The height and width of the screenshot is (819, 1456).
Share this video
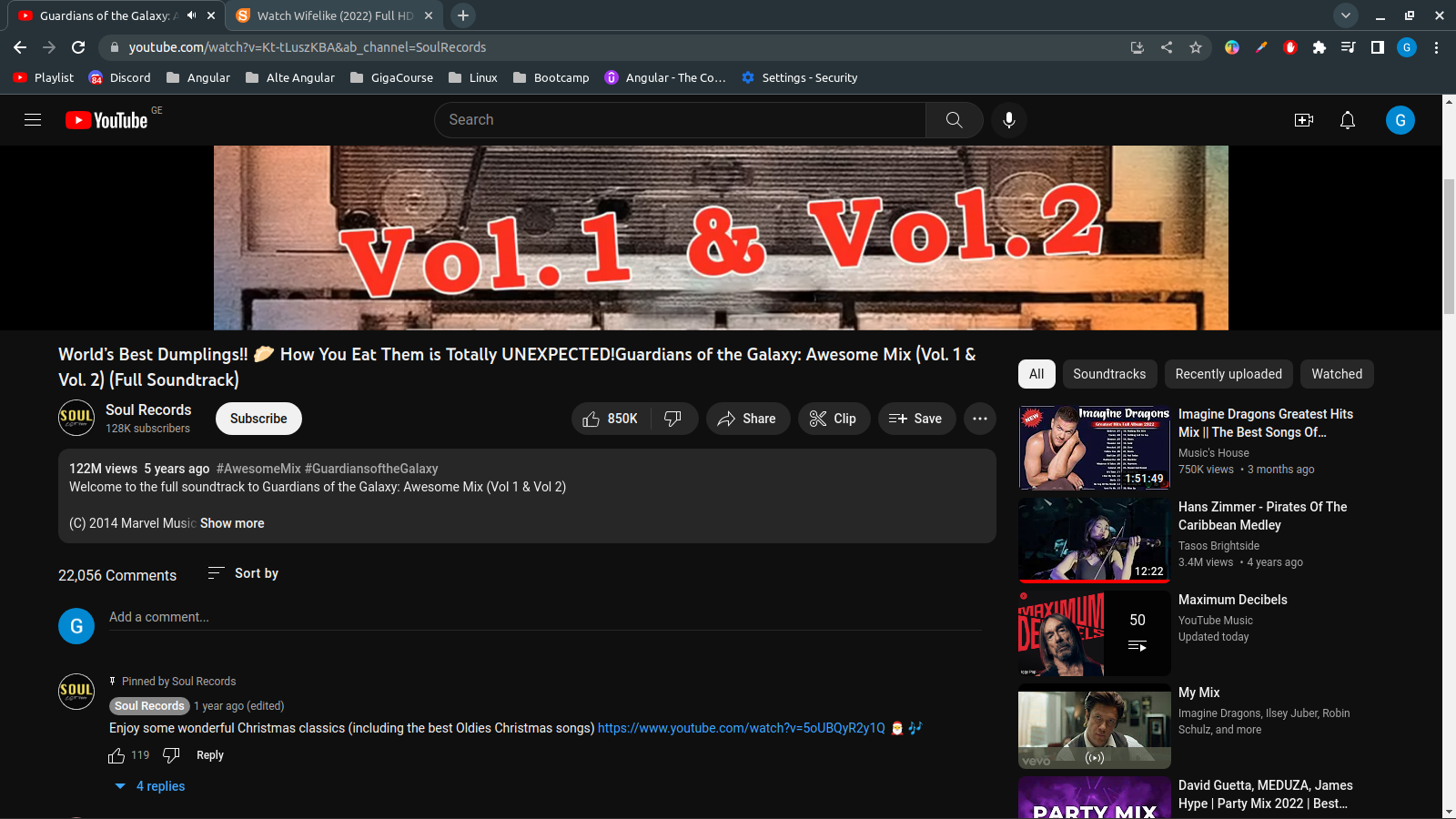[x=747, y=419]
